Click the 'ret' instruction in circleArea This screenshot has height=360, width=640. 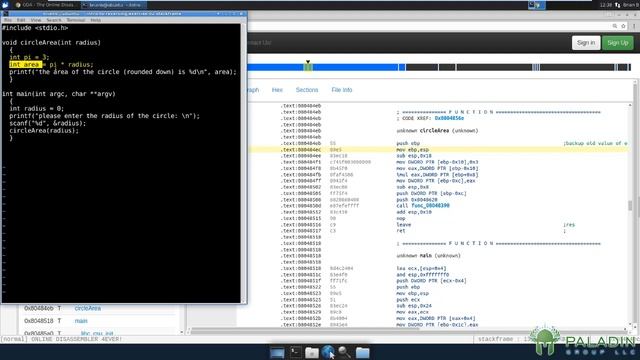[x=401, y=231]
